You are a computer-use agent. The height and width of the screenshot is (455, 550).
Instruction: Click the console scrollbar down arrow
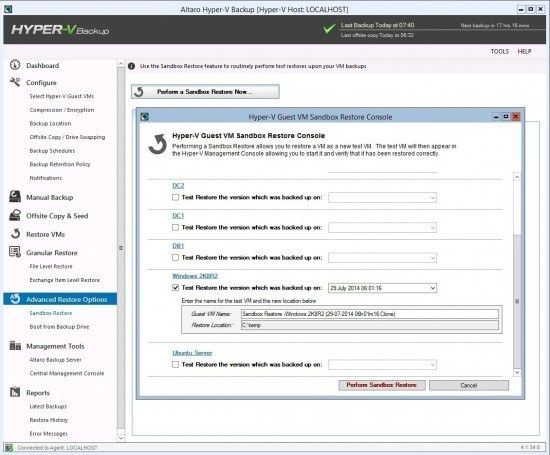(517, 373)
